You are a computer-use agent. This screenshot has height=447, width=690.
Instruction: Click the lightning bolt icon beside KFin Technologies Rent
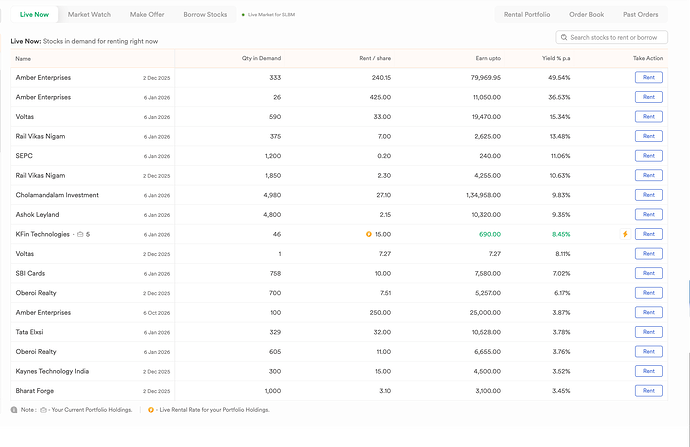(625, 234)
